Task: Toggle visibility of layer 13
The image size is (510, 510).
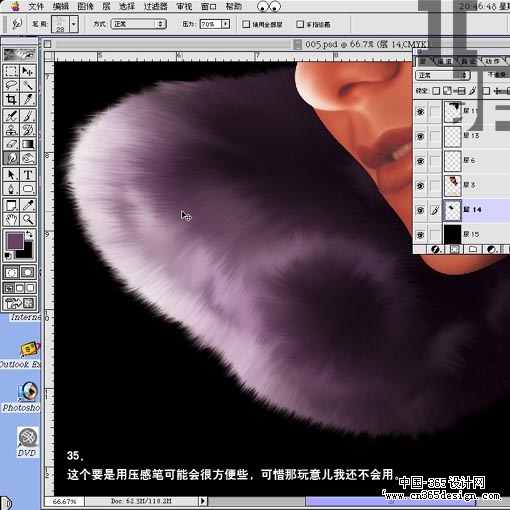Action: pos(420,136)
